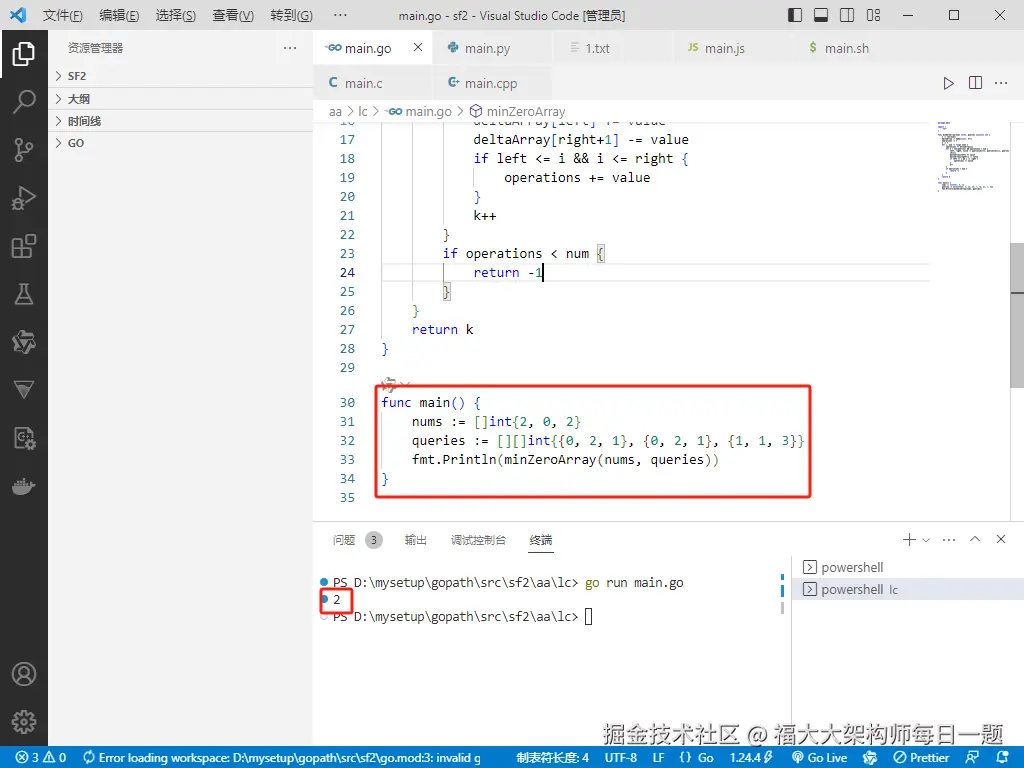The height and width of the screenshot is (768, 1024).
Task: Click Error loading workspace status message
Action: point(281,758)
